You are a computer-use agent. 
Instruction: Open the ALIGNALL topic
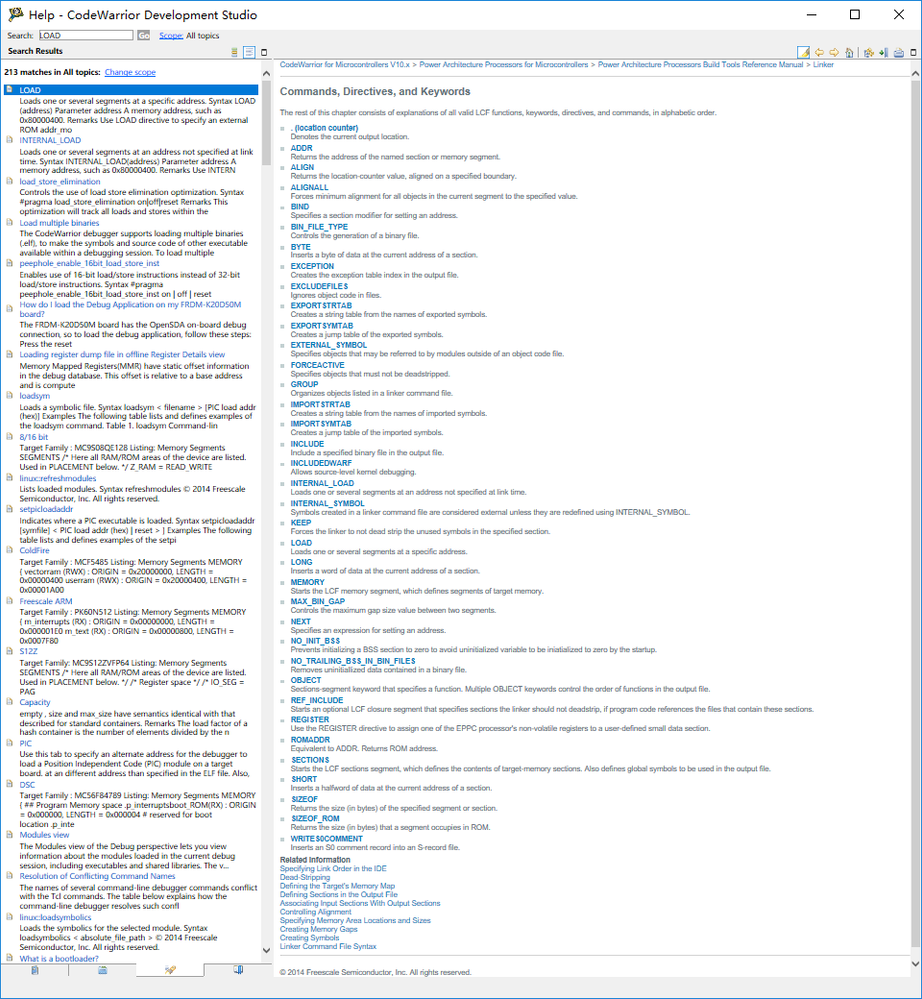coord(310,187)
